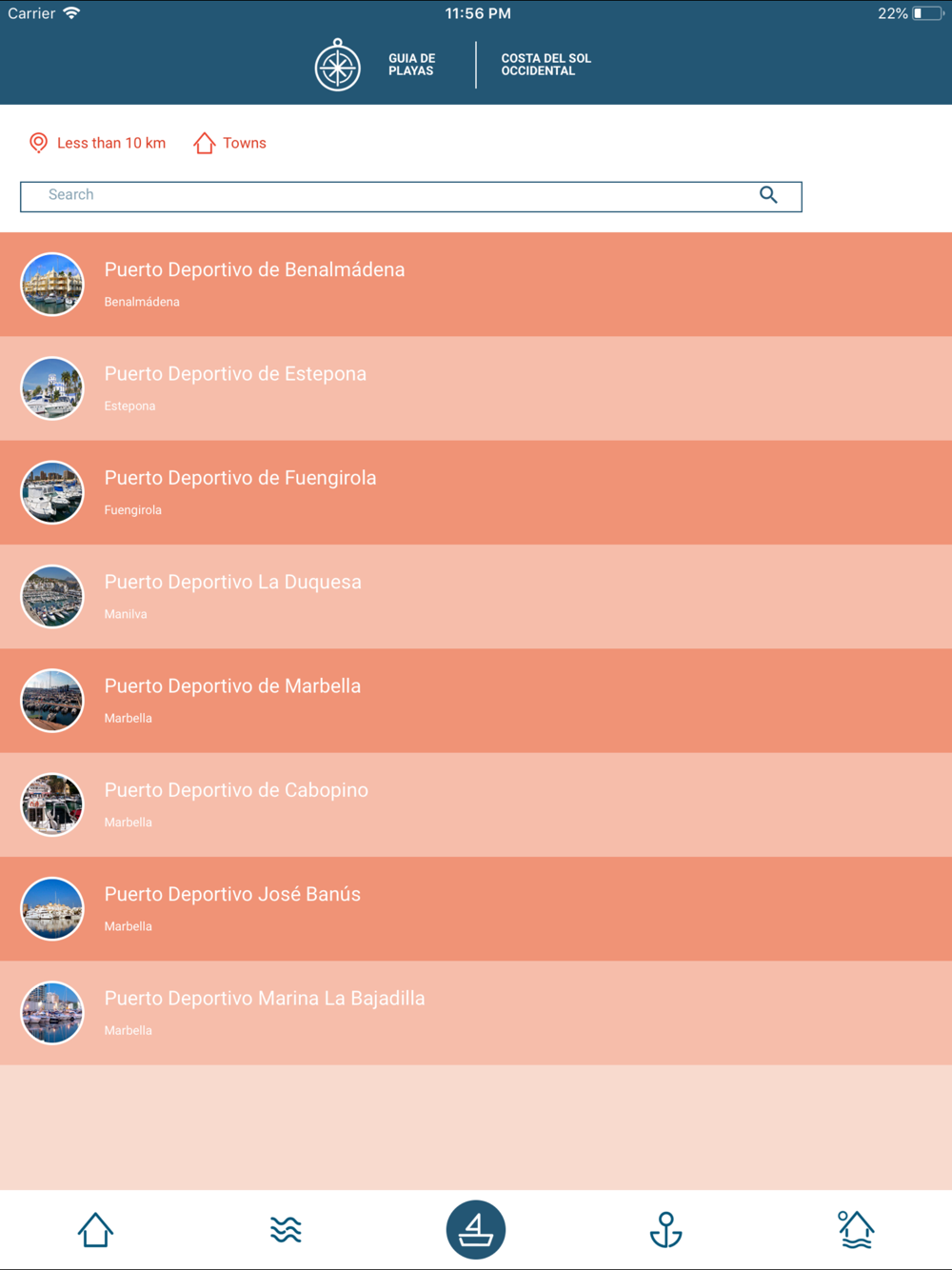Viewport: 952px width, 1270px height.
Task: Open Puerto Deportivo La Duquesa
Action: coord(476,597)
